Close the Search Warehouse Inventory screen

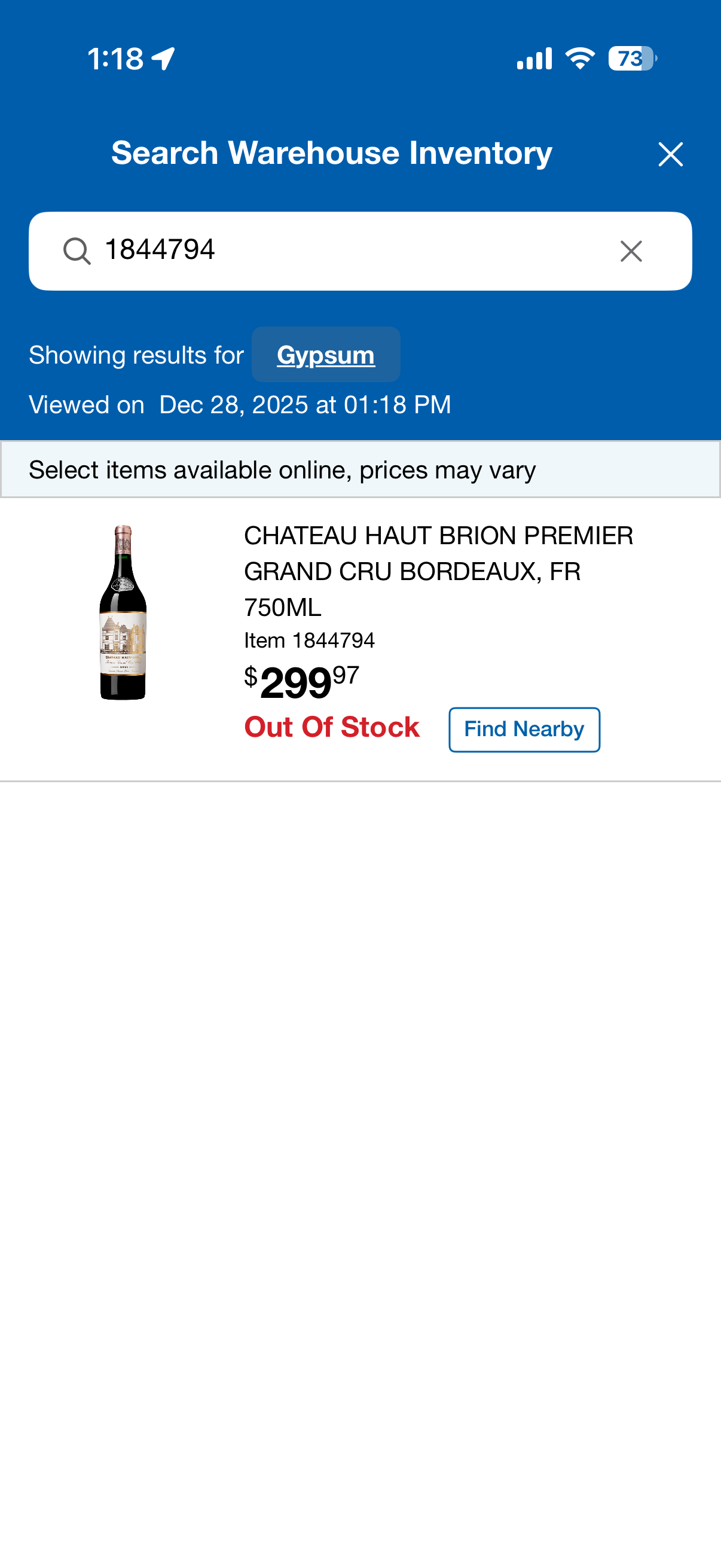[x=670, y=154]
